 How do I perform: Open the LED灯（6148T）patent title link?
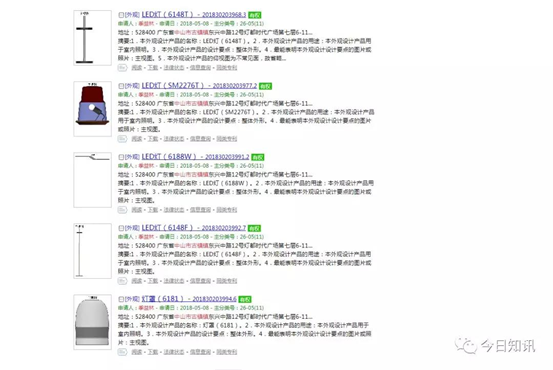[x=194, y=14]
